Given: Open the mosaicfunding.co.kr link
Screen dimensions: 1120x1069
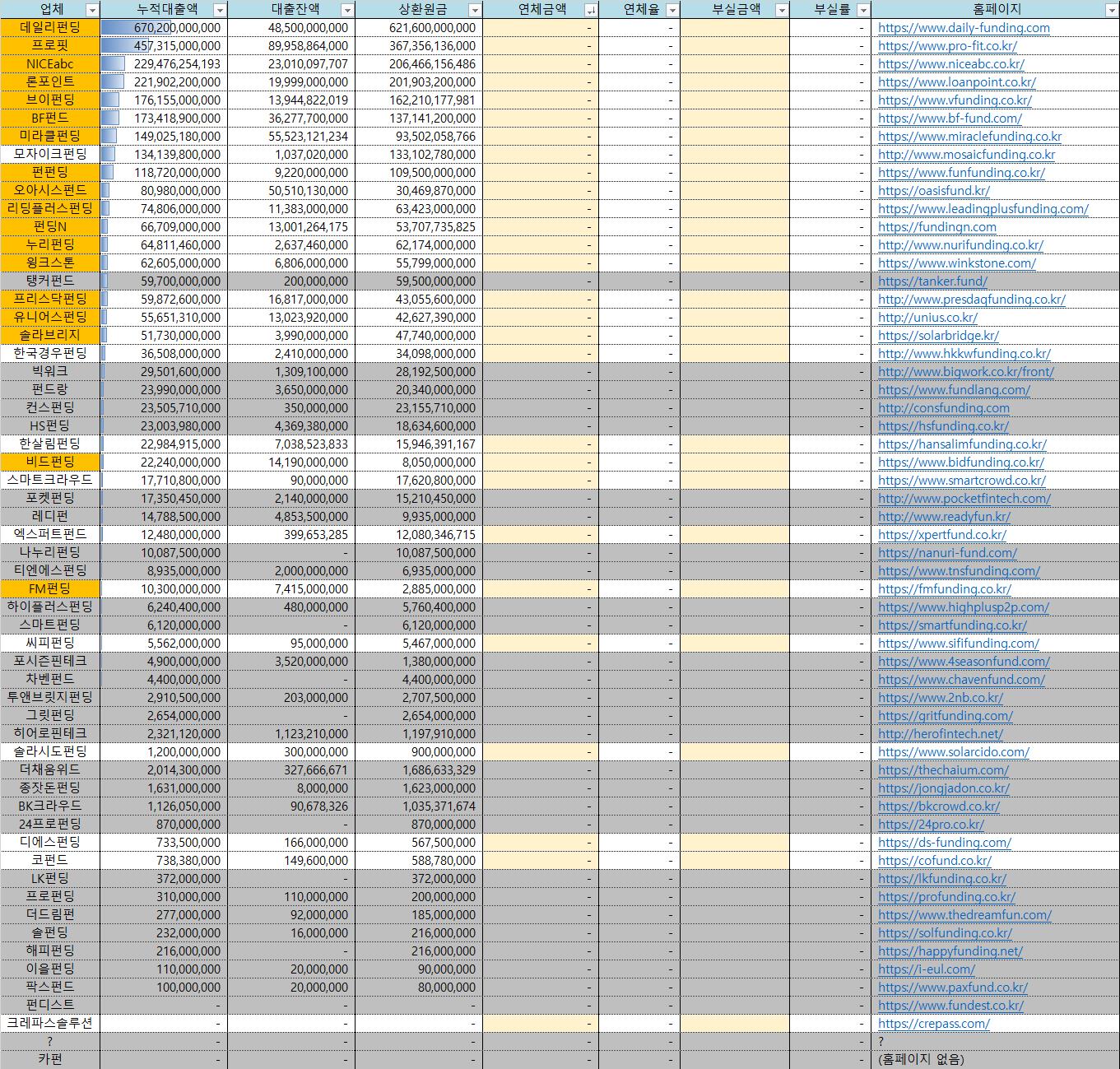Looking at the screenshot, I should point(967,155).
